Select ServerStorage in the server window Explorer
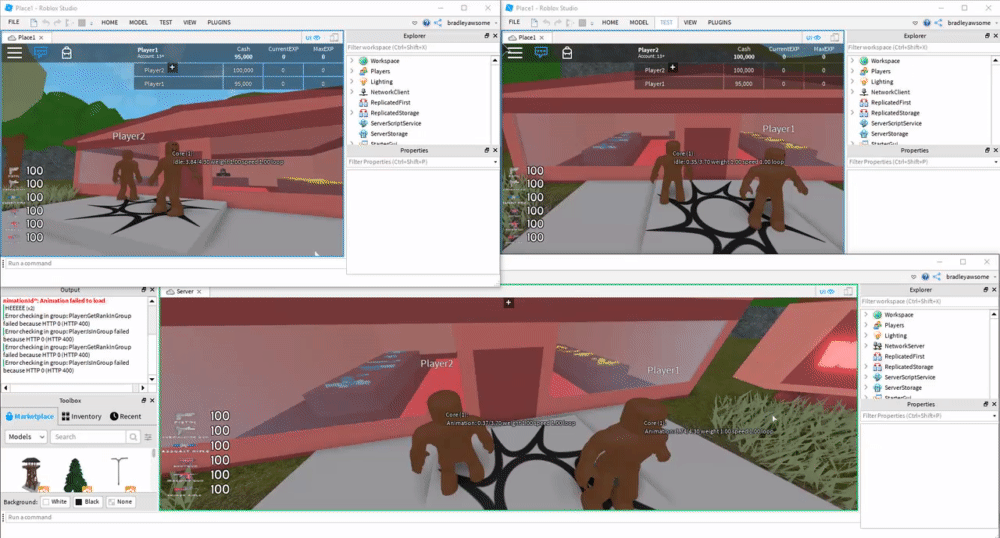The height and width of the screenshot is (538, 1000). [x=902, y=388]
